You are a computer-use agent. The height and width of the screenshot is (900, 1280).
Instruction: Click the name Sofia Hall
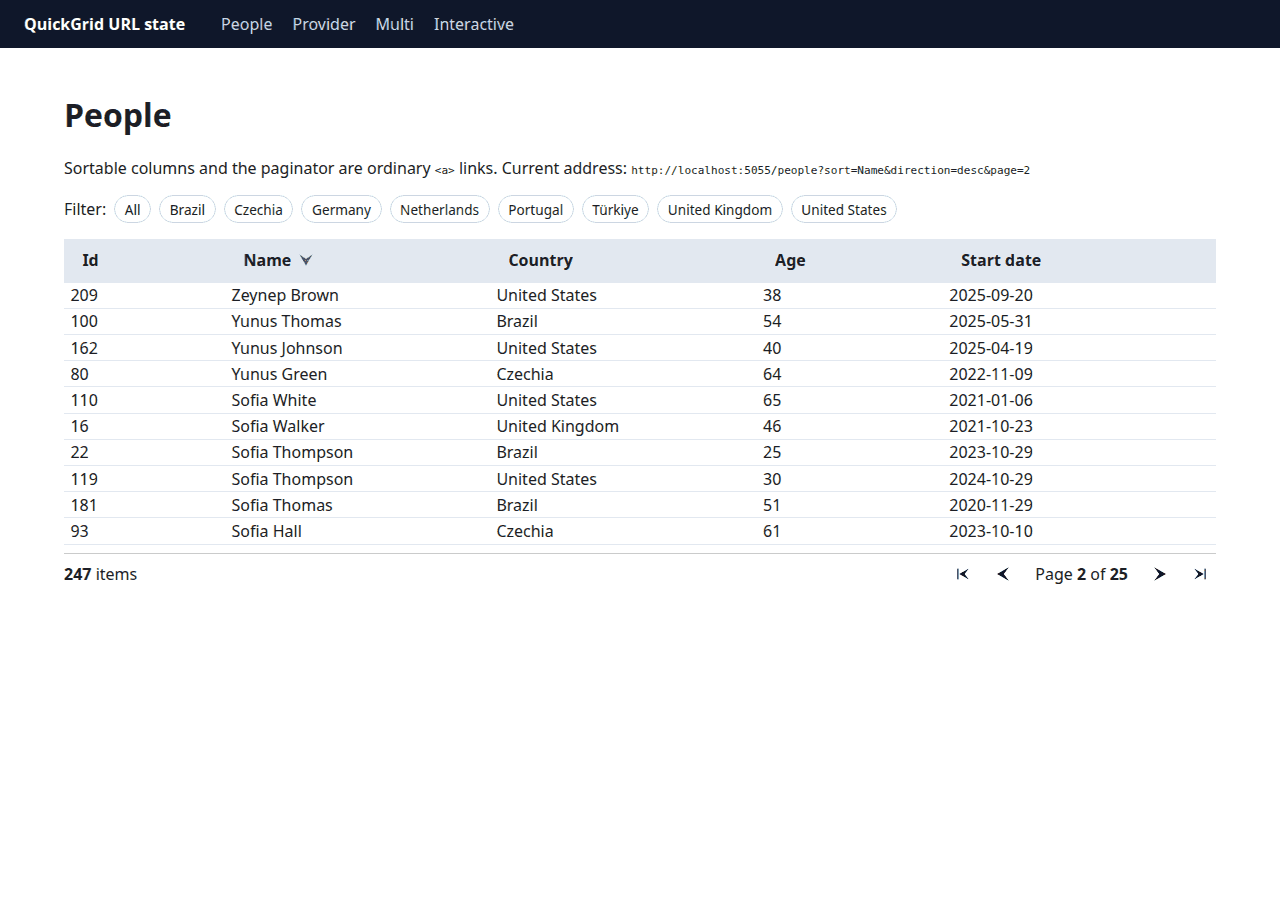(x=267, y=531)
